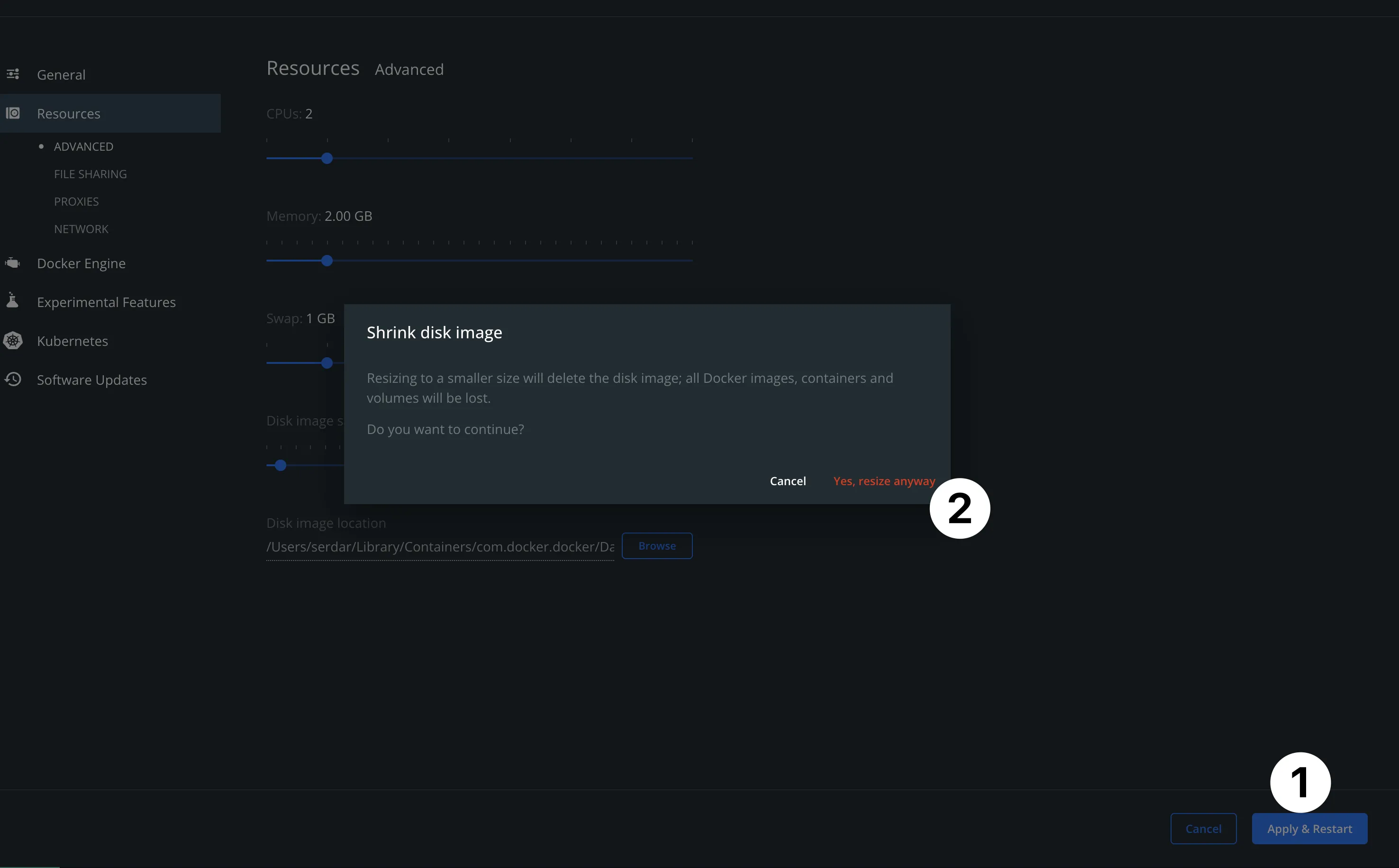The width and height of the screenshot is (1399, 868).
Task: Click Cancel to dismiss shrink dialog
Action: tap(787, 481)
